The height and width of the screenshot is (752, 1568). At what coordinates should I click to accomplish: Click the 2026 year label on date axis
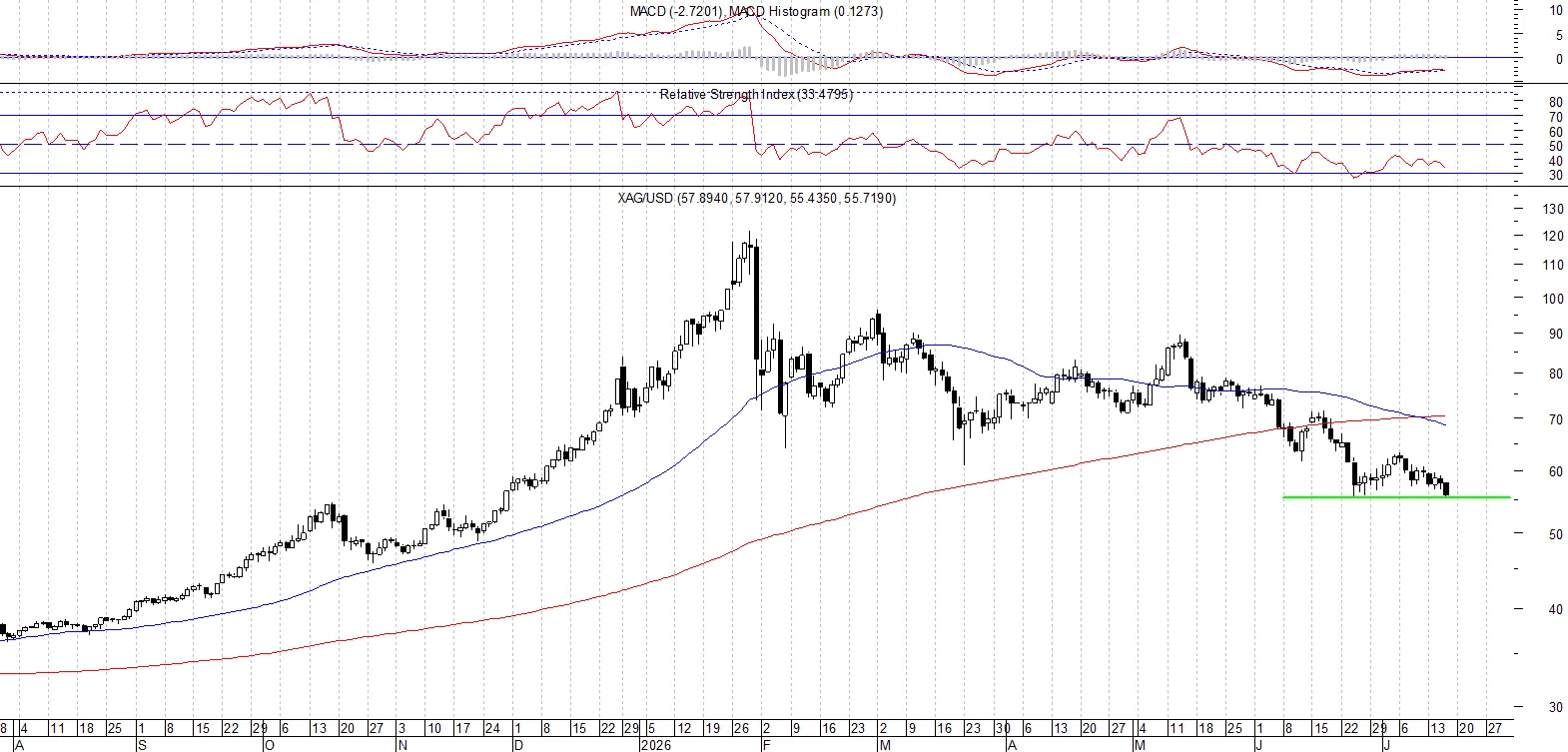coord(655,745)
